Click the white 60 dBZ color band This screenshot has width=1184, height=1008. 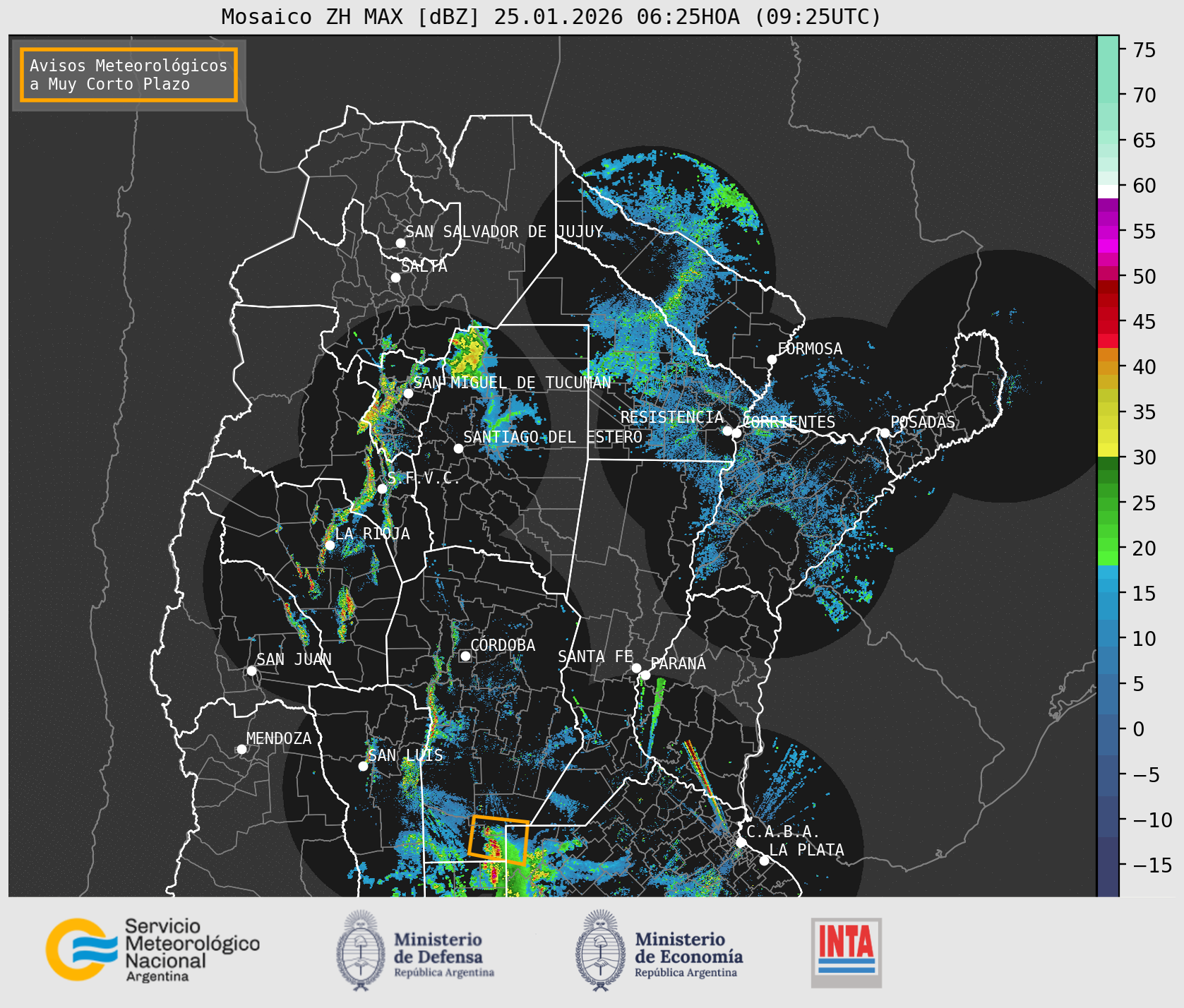(x=1108, y=191)
